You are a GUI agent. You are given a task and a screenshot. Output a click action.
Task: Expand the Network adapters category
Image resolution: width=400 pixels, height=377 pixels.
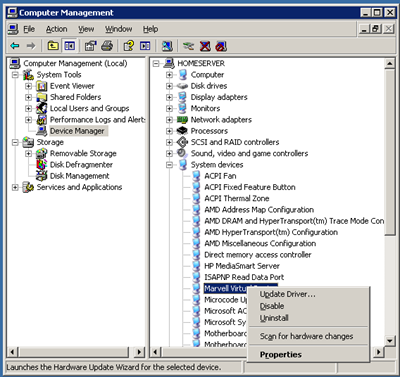pos(169,120)
